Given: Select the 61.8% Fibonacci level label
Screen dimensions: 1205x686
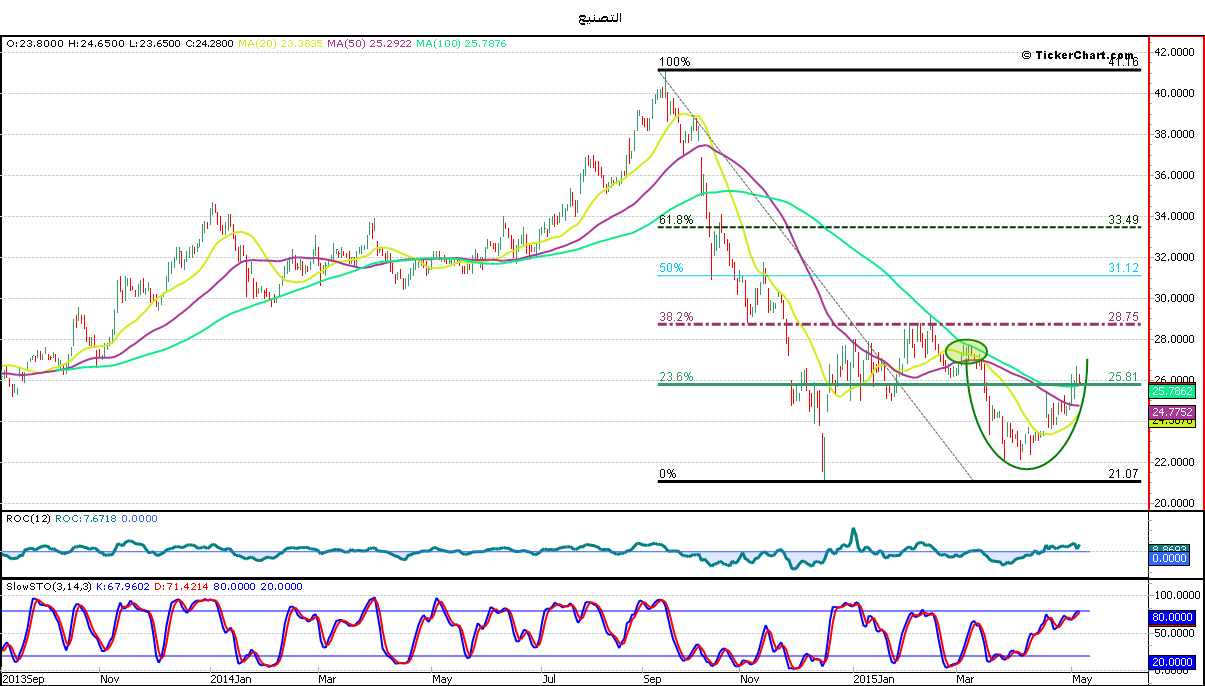Looking at the screenshot, I should pos(675,220).
